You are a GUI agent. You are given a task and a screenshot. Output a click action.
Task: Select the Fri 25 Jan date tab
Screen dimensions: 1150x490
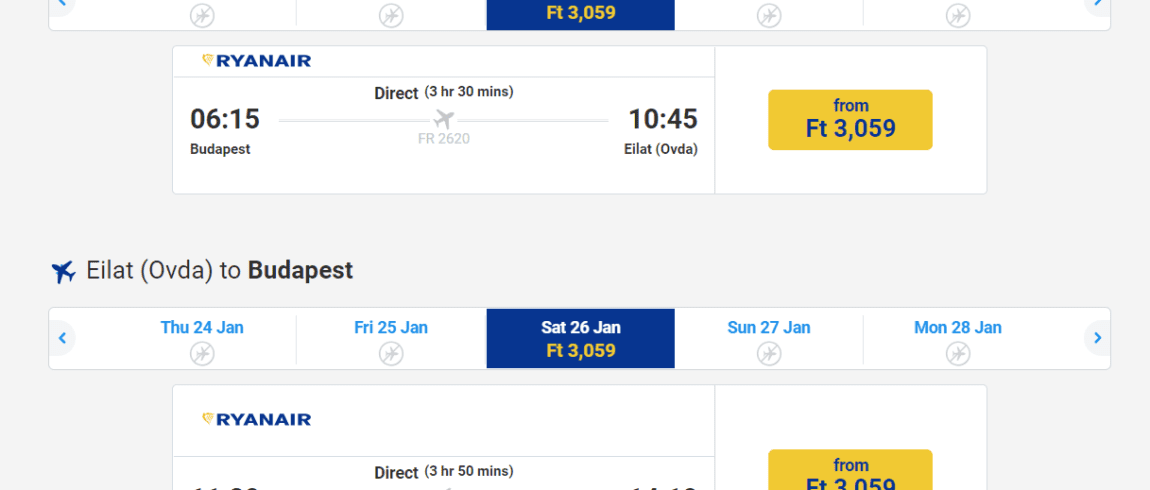391,338
